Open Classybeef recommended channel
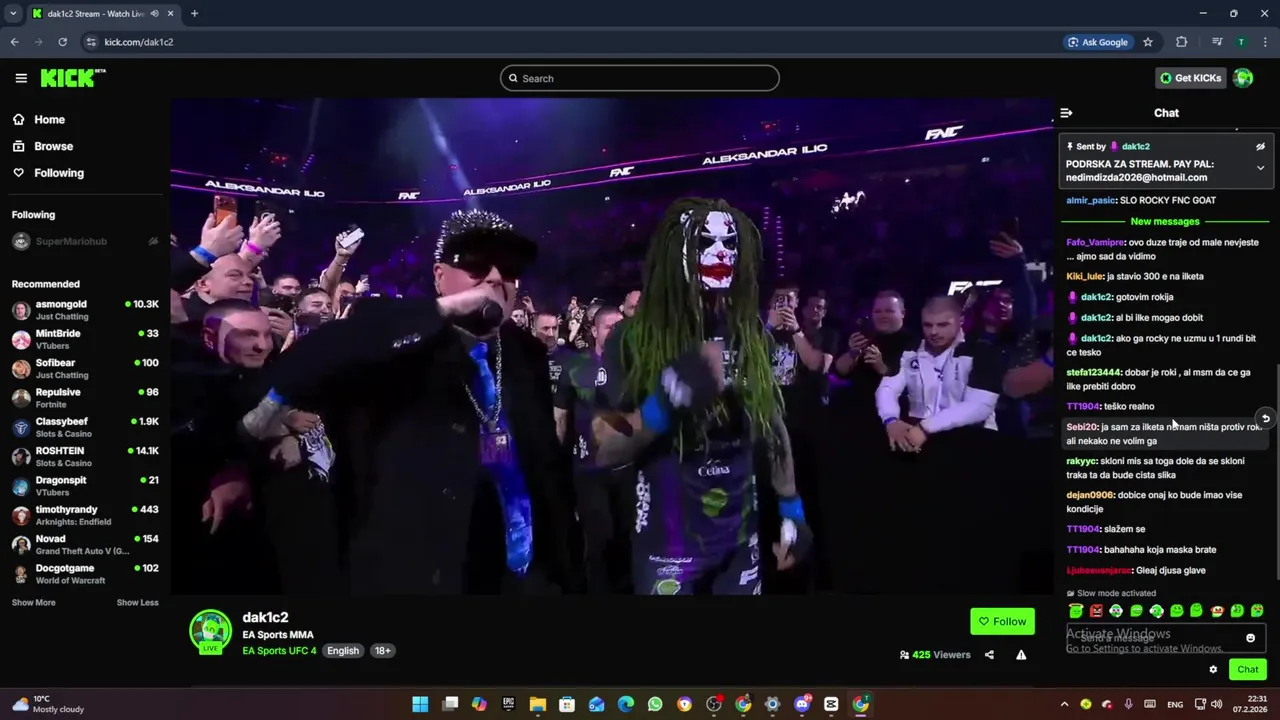1280x720 pixels. [85, 427]
